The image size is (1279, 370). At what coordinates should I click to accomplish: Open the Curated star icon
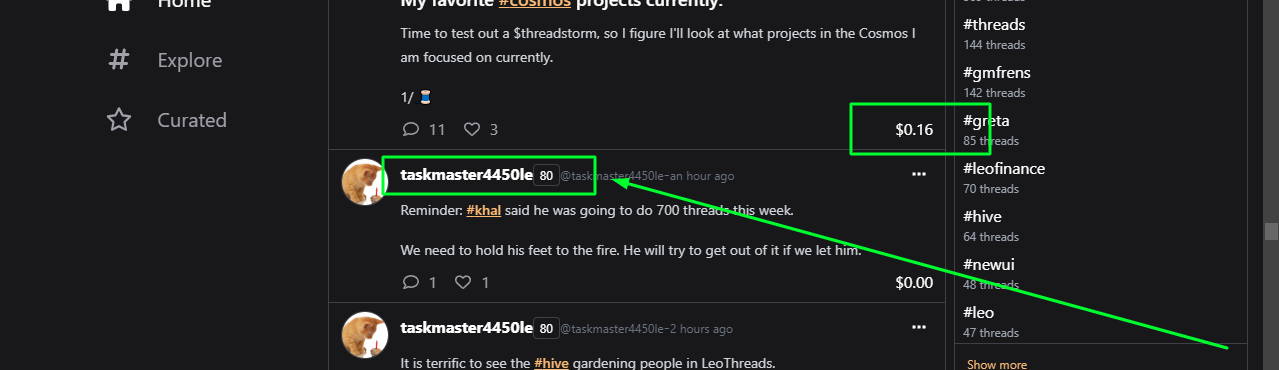pyautogui.click(x=119, y=120)
